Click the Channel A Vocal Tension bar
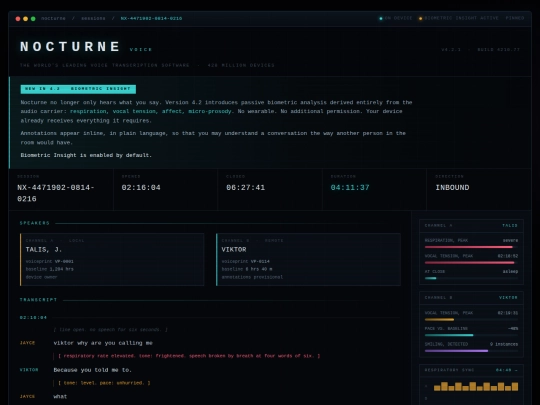 471,262
